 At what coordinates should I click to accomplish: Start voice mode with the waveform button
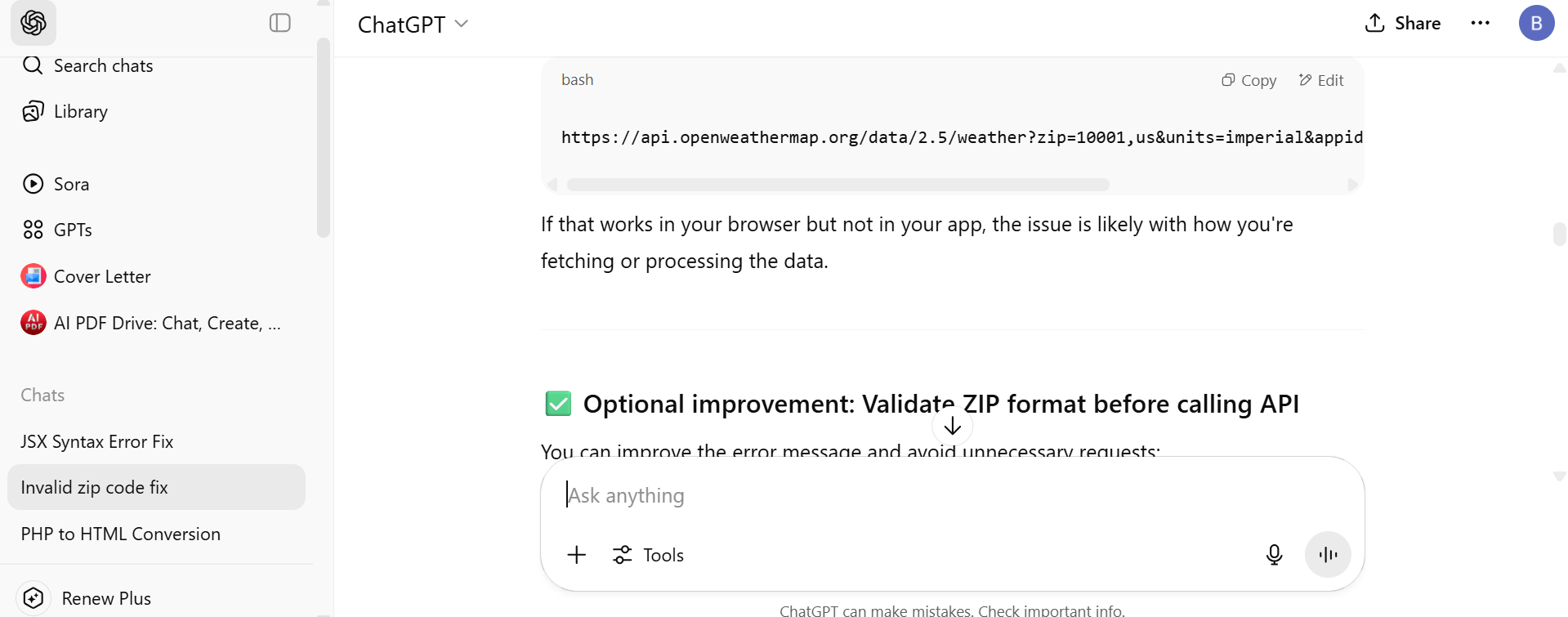click(x=1328, y=556)
